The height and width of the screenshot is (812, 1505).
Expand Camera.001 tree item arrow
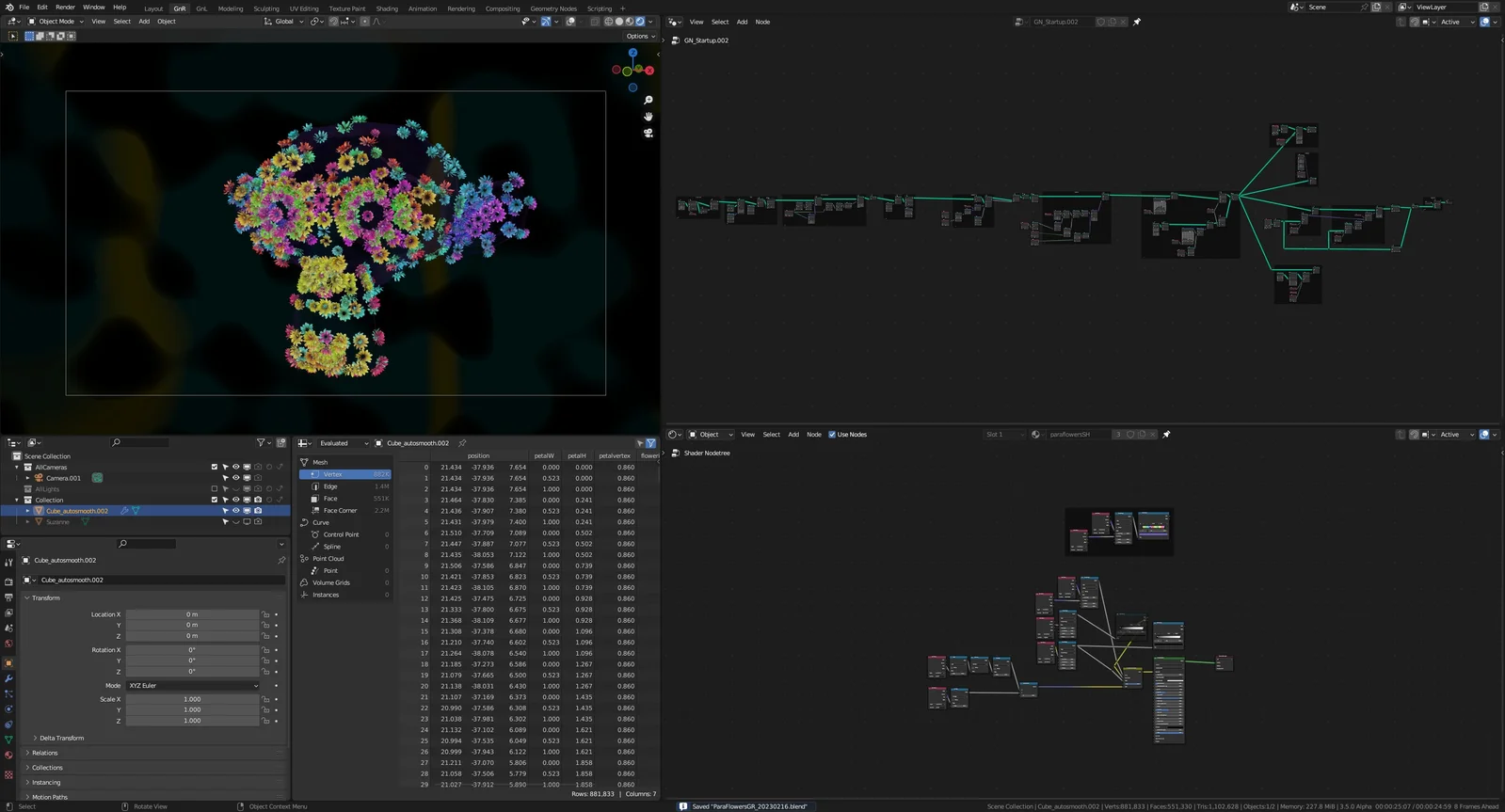(27, 478)
